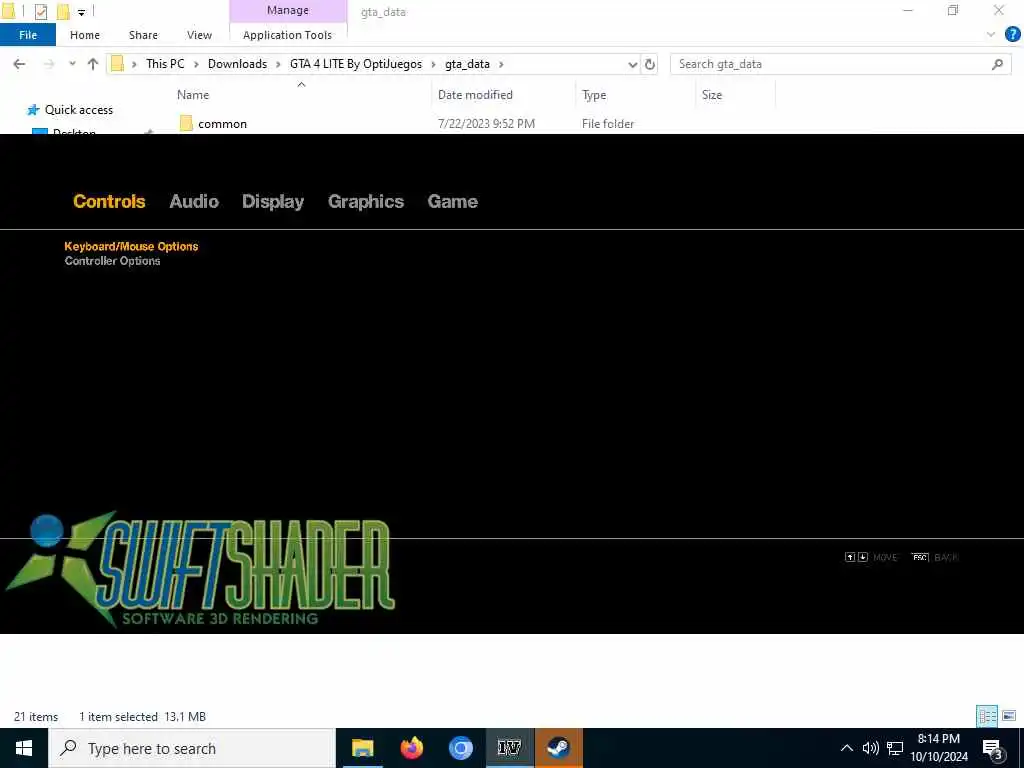
Task: Select Quick access in navigation pane
Action: coord(78,110)
